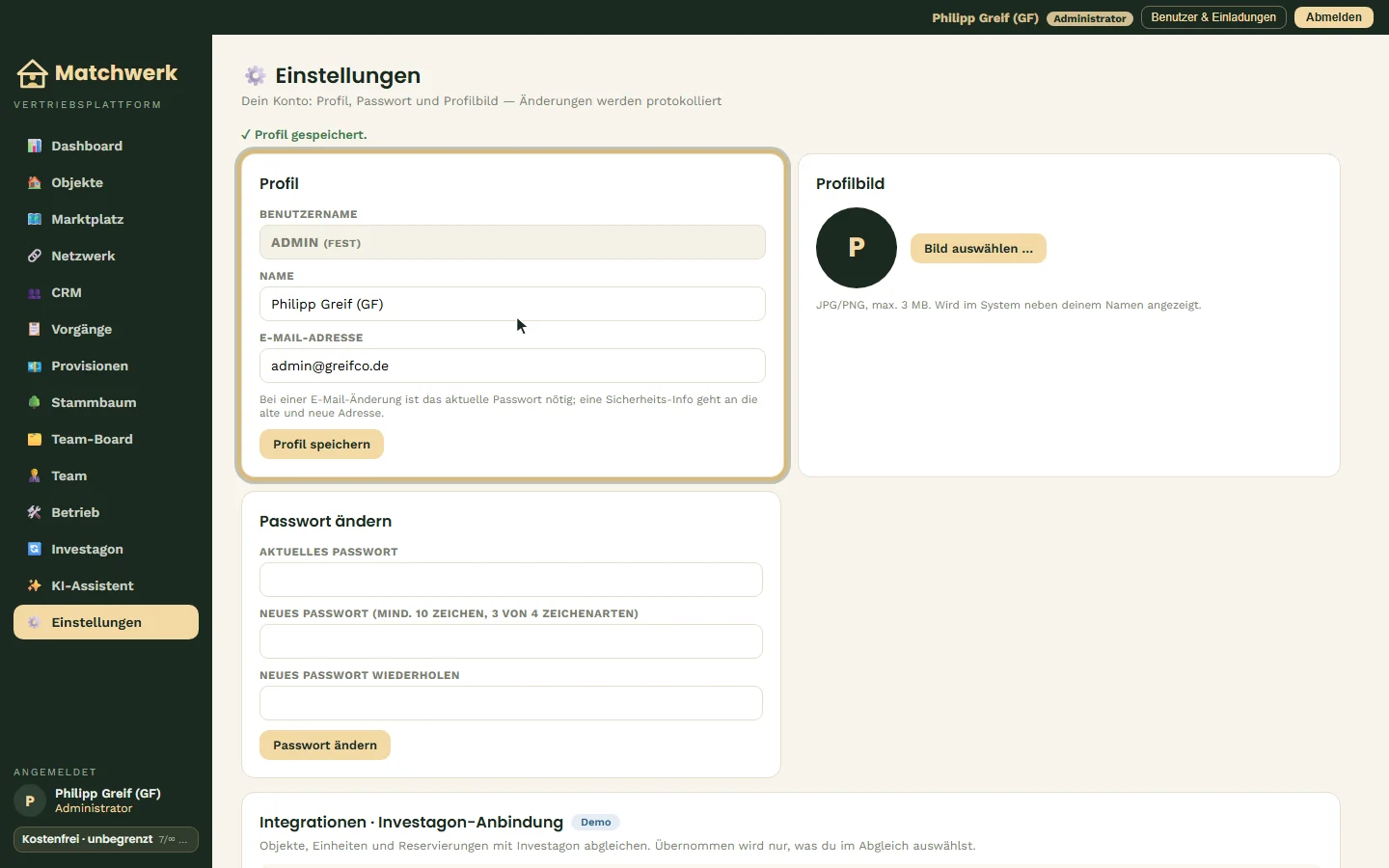This screenshot has height=868, width=1389.
Task: Click the disabled Benutzername ADMIN field
Action: coord(512,242)
